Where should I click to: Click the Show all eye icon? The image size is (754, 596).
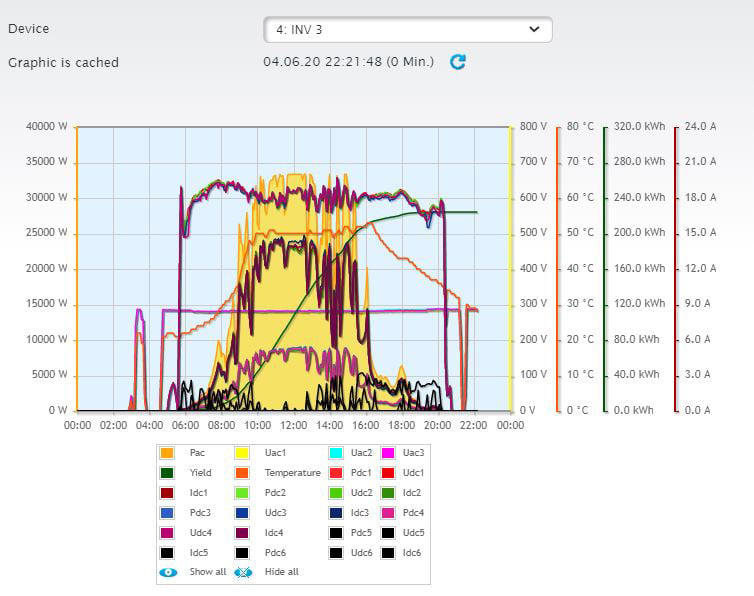tap(168, 572)
